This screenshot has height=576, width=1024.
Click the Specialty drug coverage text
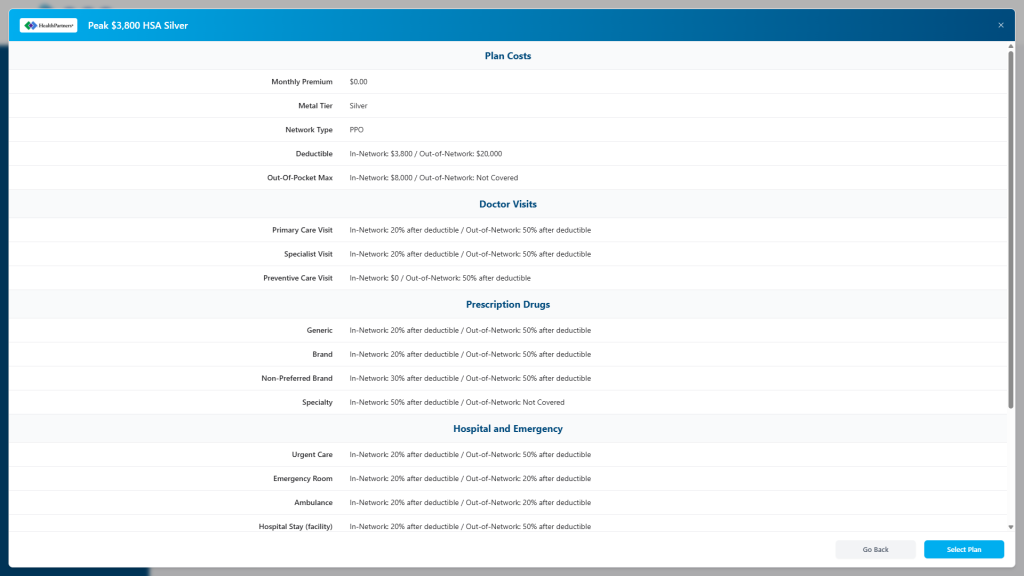[457, 403]
